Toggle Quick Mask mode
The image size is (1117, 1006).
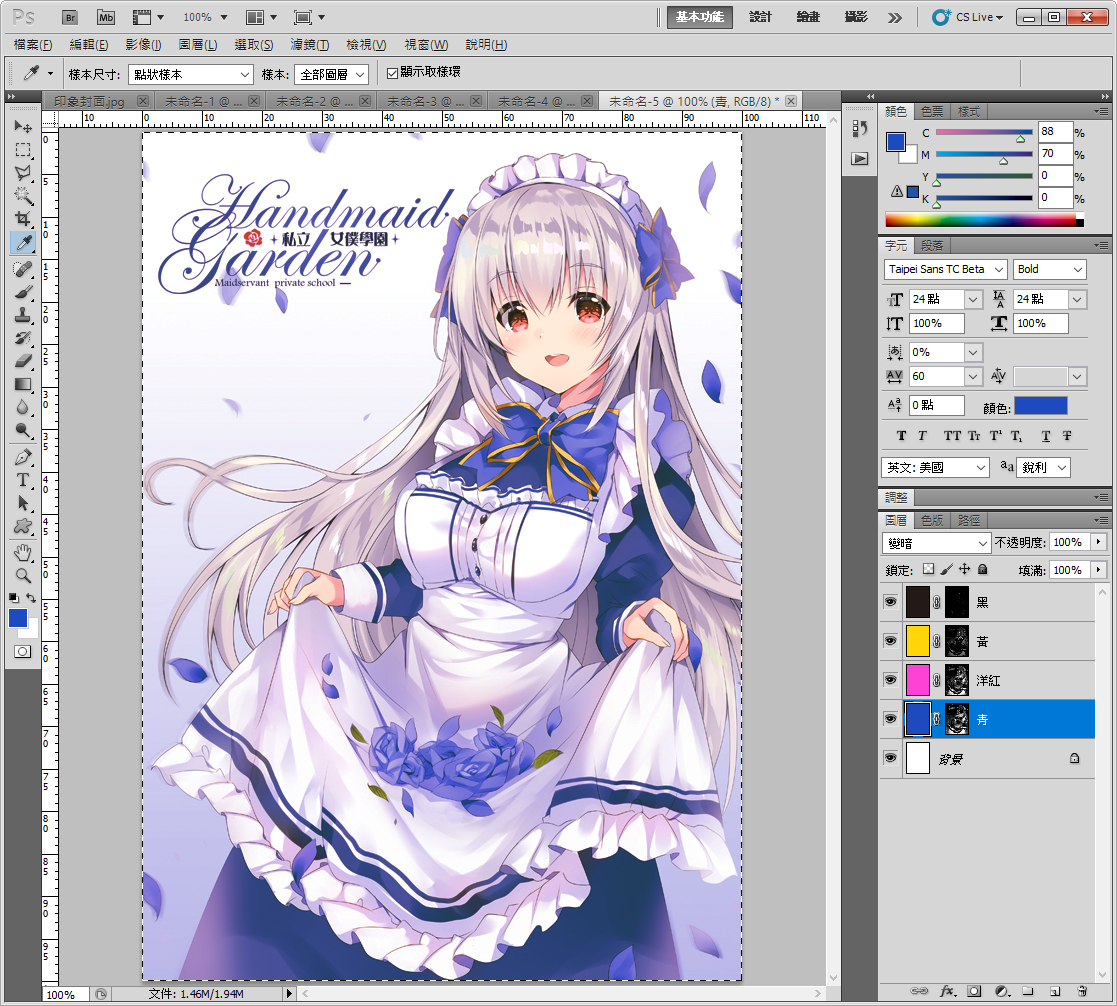[23, 651]
